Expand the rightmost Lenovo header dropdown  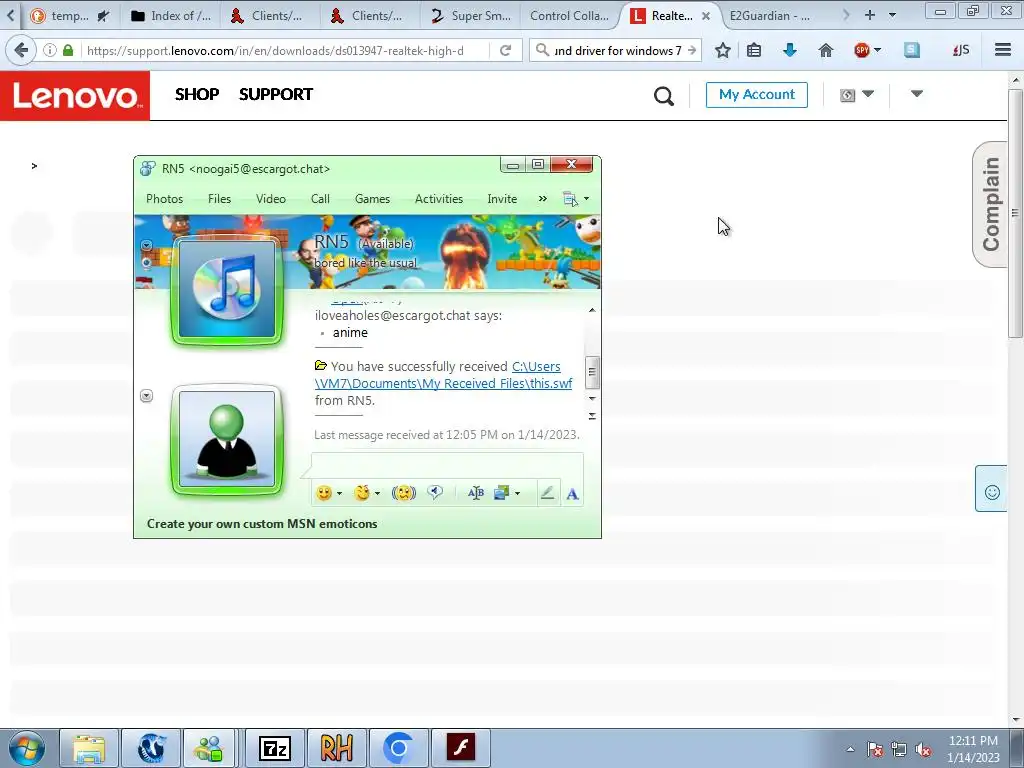[x=917, y=94]
